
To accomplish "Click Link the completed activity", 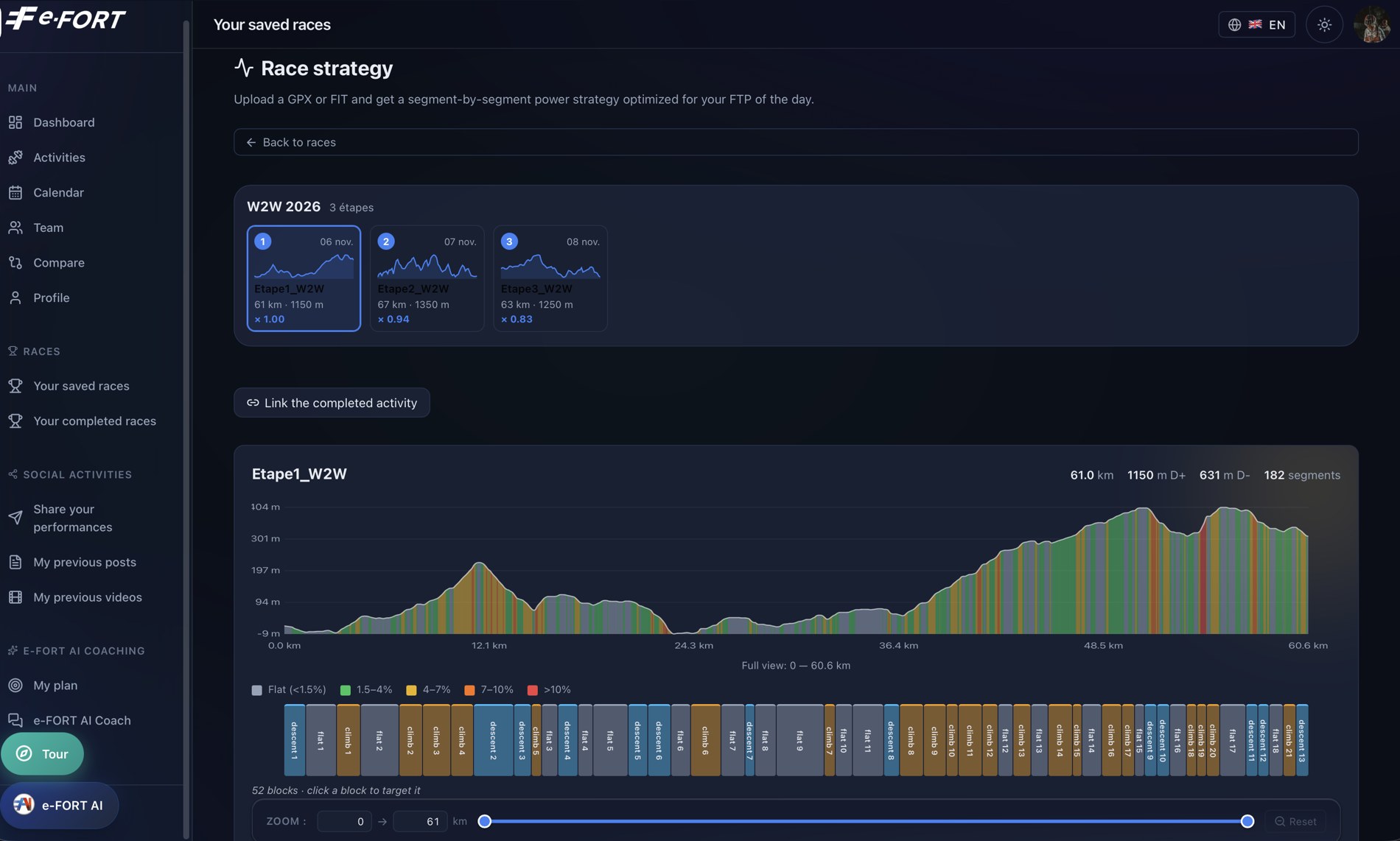I will 332,403.
